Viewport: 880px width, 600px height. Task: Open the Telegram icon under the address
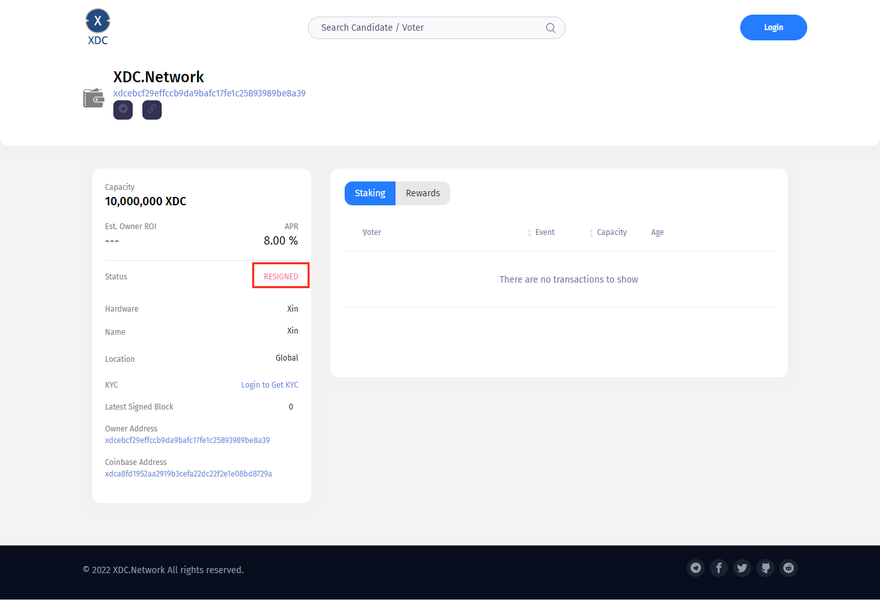tap(123, 110)
